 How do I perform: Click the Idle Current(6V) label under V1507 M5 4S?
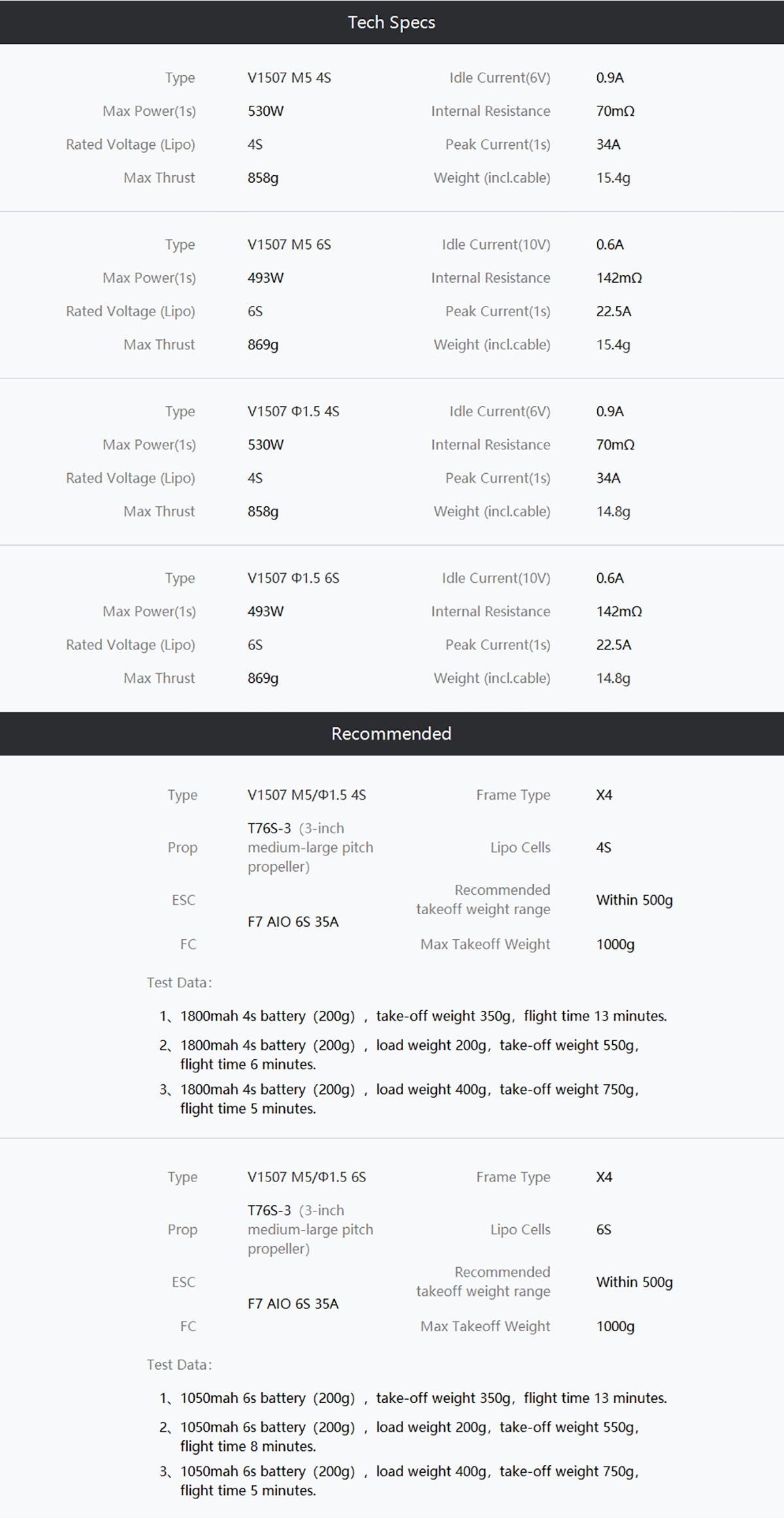pos(499,78)
